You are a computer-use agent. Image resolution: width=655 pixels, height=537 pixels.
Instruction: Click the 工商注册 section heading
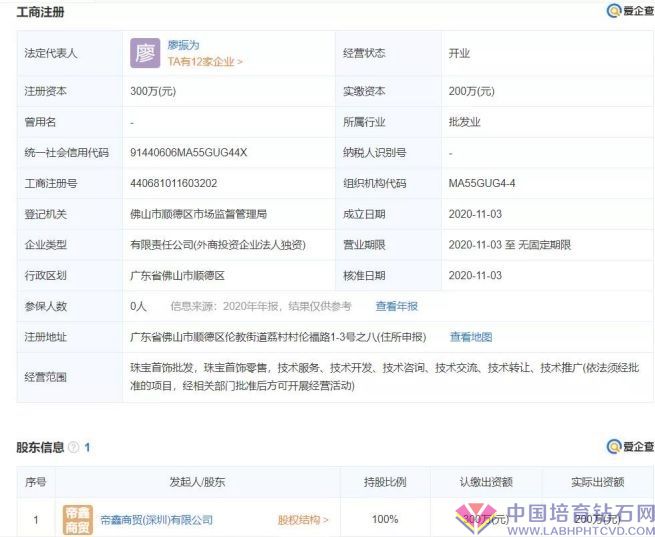click(x=41, y=12)
